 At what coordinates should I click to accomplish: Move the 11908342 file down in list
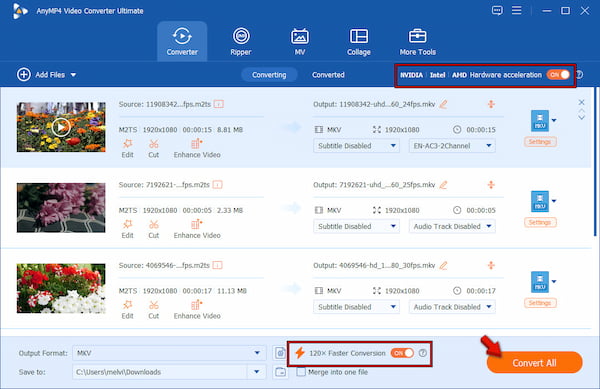pyautogui.click(x=581, y=118)
